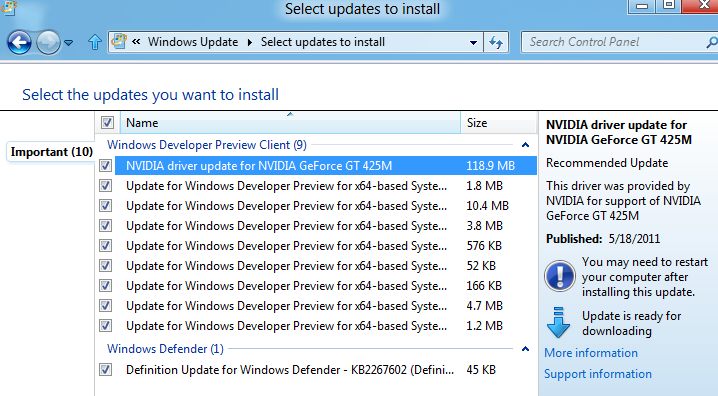The image size is (718, 396).
Task: Uncheck the 166 KB update checkbox
Action: click(106, 286)
